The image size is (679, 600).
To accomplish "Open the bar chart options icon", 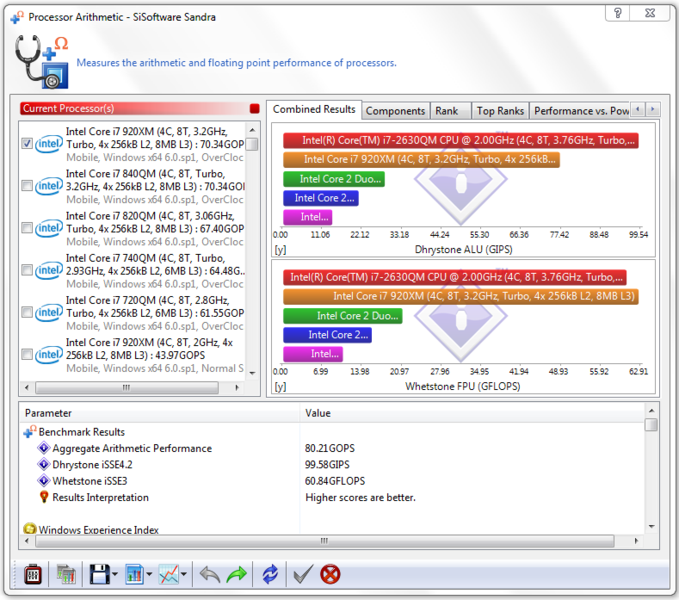I will [x=134, y=574].
